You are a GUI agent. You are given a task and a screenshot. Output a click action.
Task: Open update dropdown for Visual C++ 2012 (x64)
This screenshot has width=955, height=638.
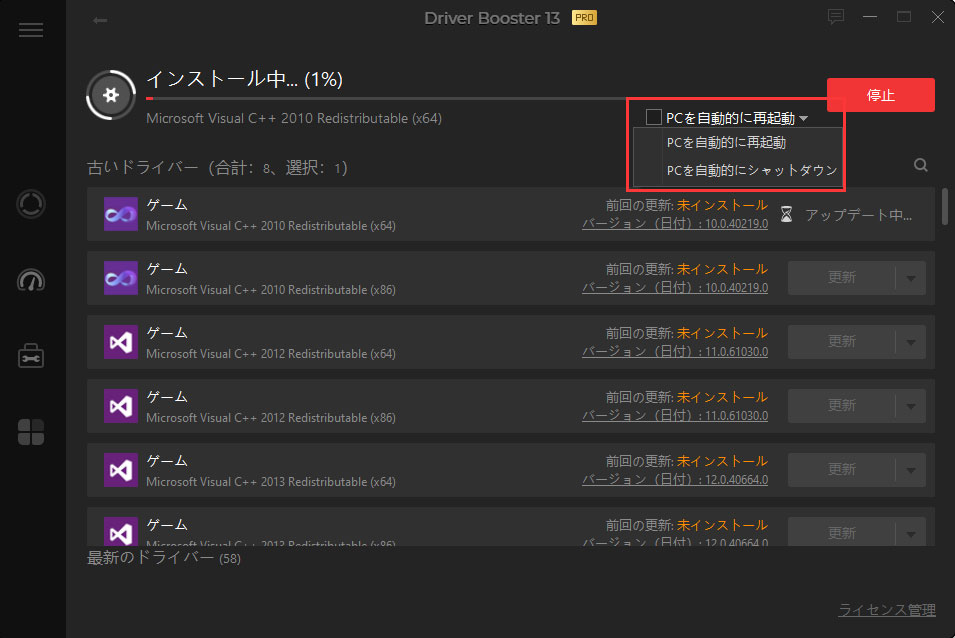(911, 342)
